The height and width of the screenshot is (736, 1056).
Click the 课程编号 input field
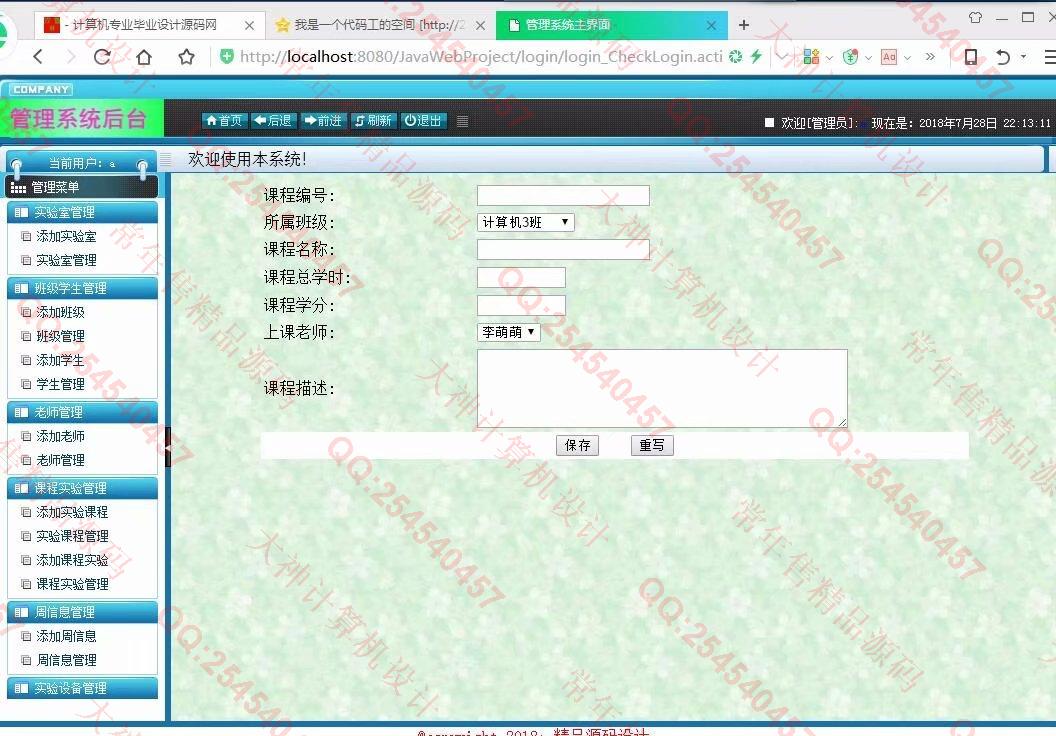pos(563,195)
